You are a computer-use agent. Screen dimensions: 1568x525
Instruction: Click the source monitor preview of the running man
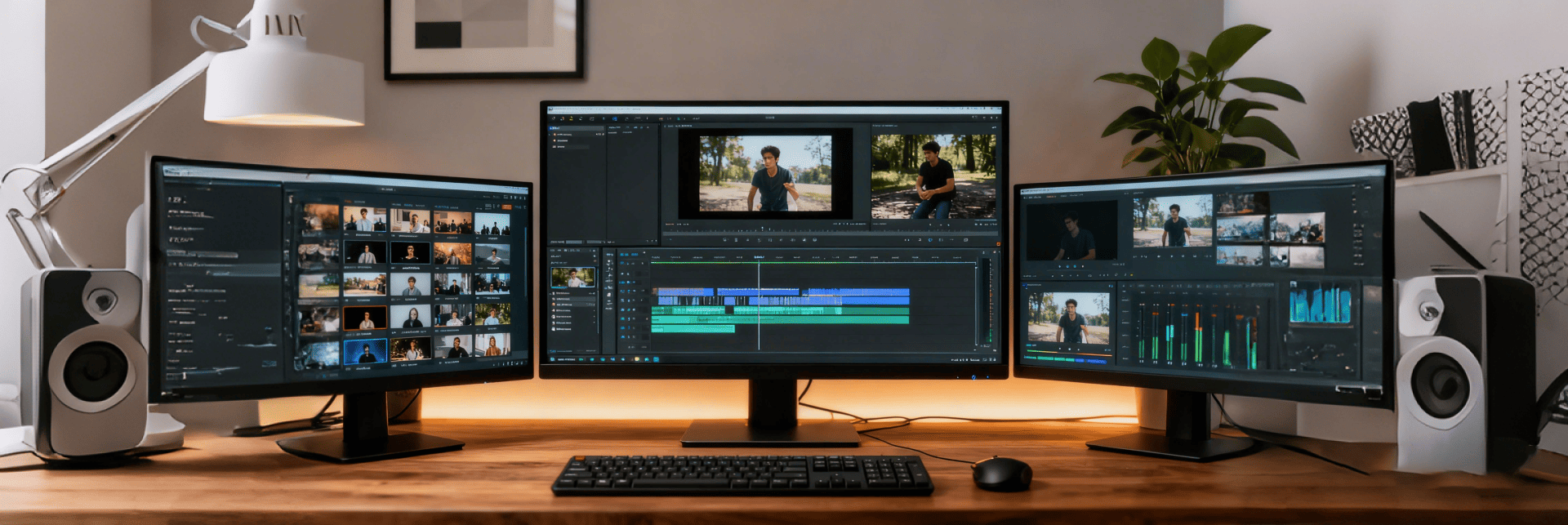pyautogui.click(x=764, y=173)
